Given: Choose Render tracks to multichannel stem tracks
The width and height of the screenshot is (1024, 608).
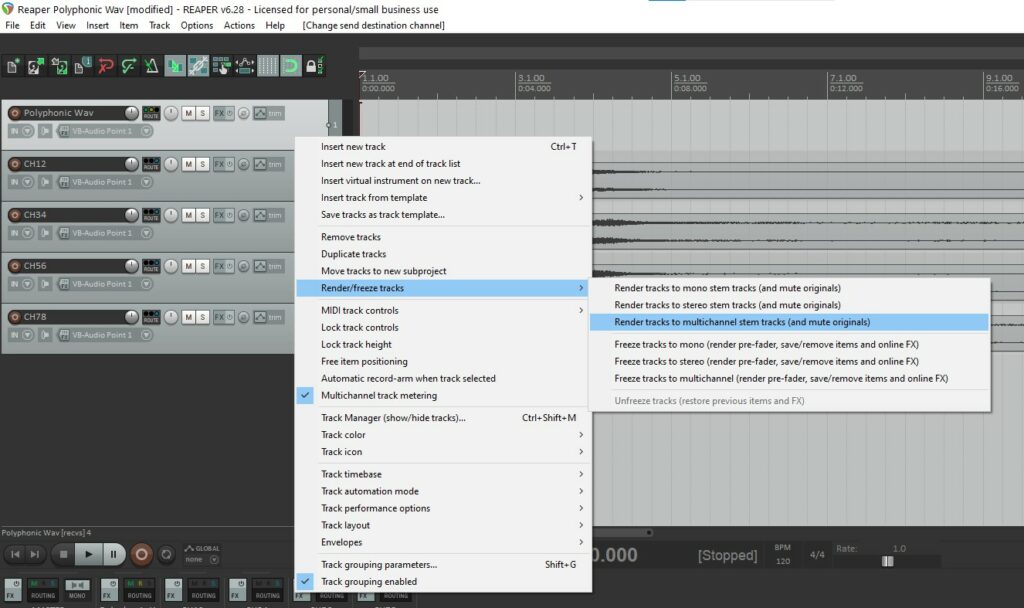Looking at the screenshot, I should click(x=789, y=322).
